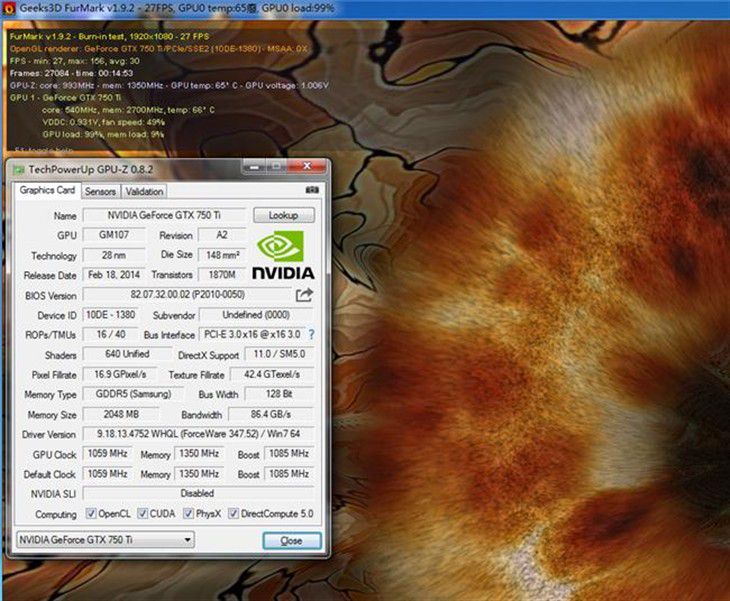Click the FurMark FPS min/max/avg line
The width and height of the screenshot is (730, 601).
[74, 61]
